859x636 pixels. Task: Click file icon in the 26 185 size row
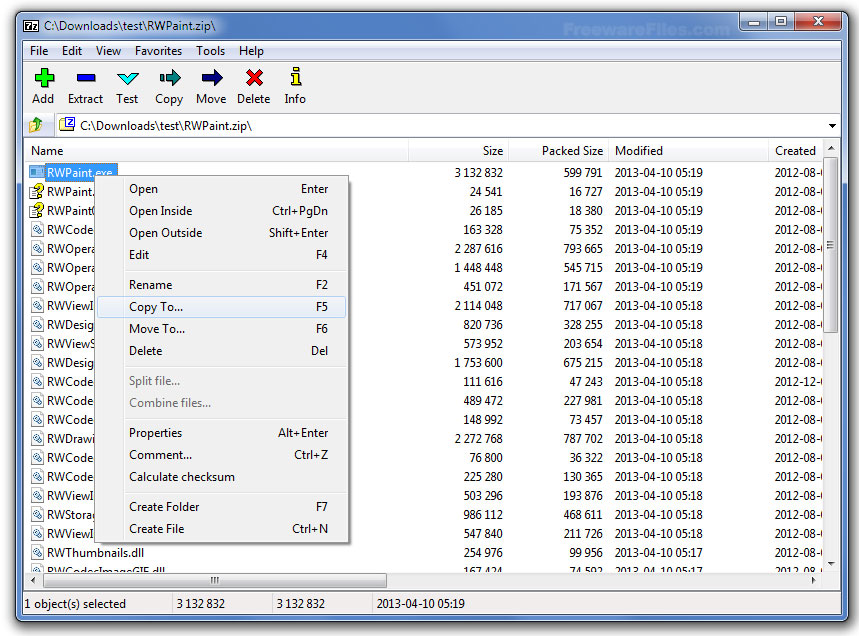point(37,210)
